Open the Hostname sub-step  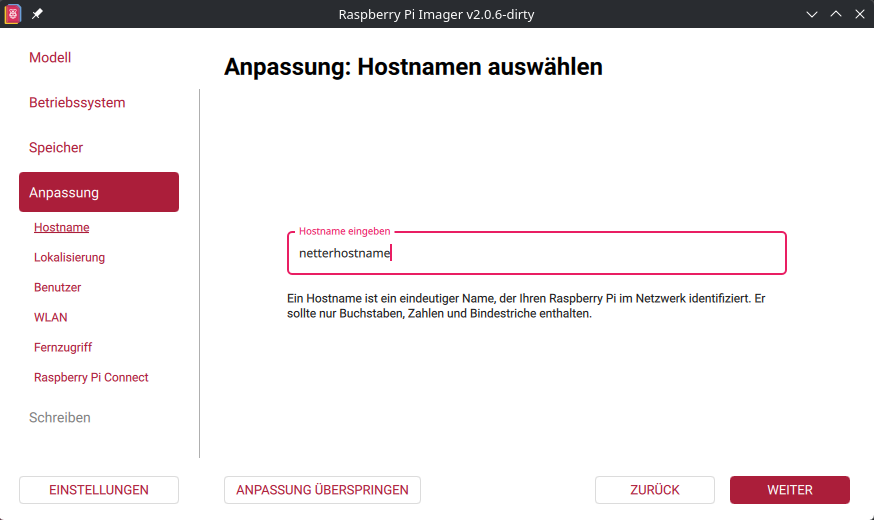pos(61,227)
